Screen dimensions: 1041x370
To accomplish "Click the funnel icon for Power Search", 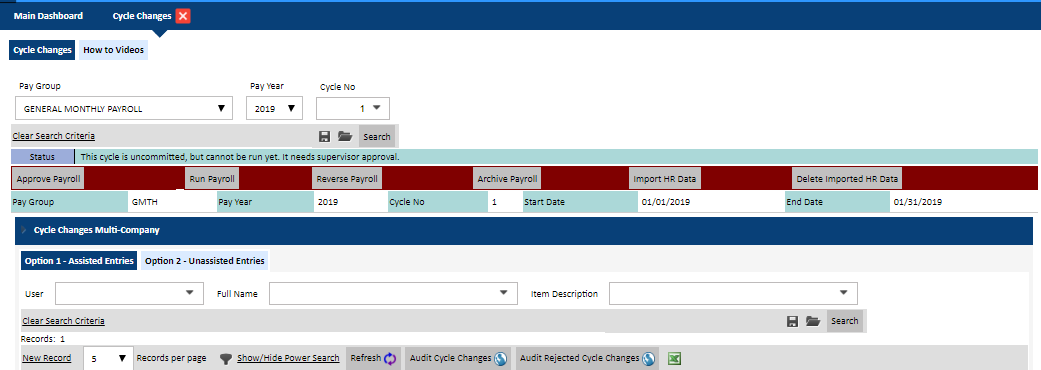I will click(226, 359).
